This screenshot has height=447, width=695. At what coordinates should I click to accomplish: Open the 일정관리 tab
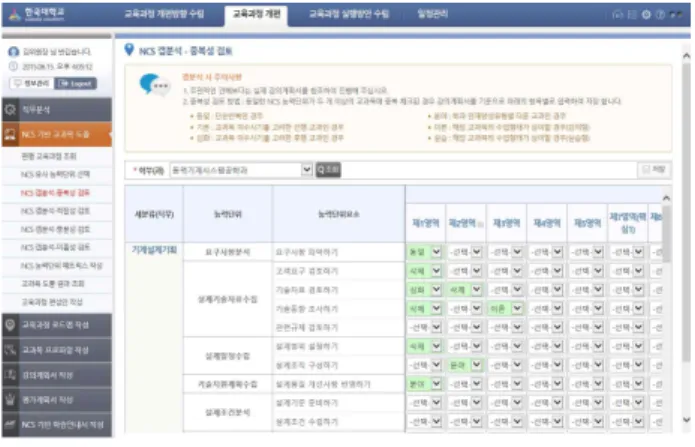tap(433, 14)
